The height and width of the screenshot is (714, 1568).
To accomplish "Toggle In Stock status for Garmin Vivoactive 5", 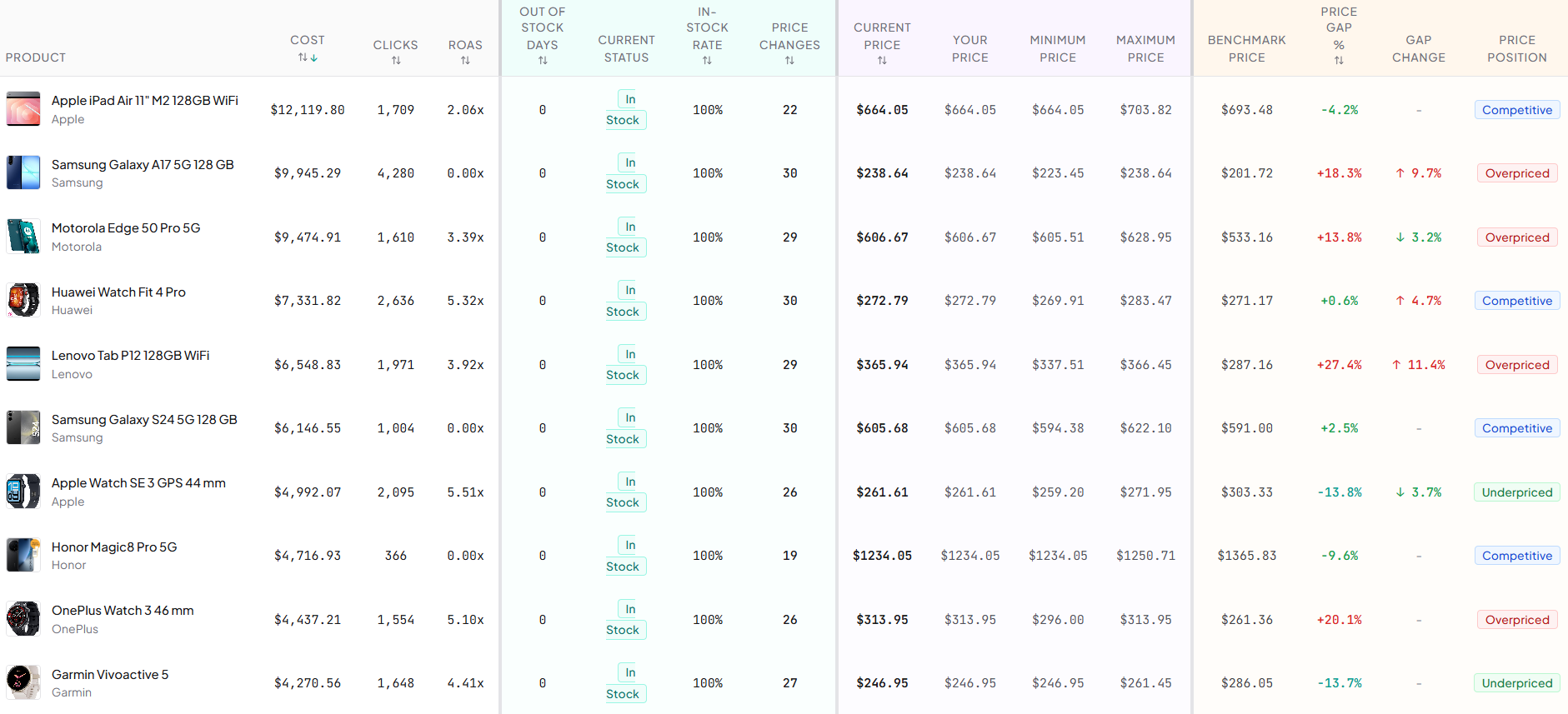I will (625, 682).
